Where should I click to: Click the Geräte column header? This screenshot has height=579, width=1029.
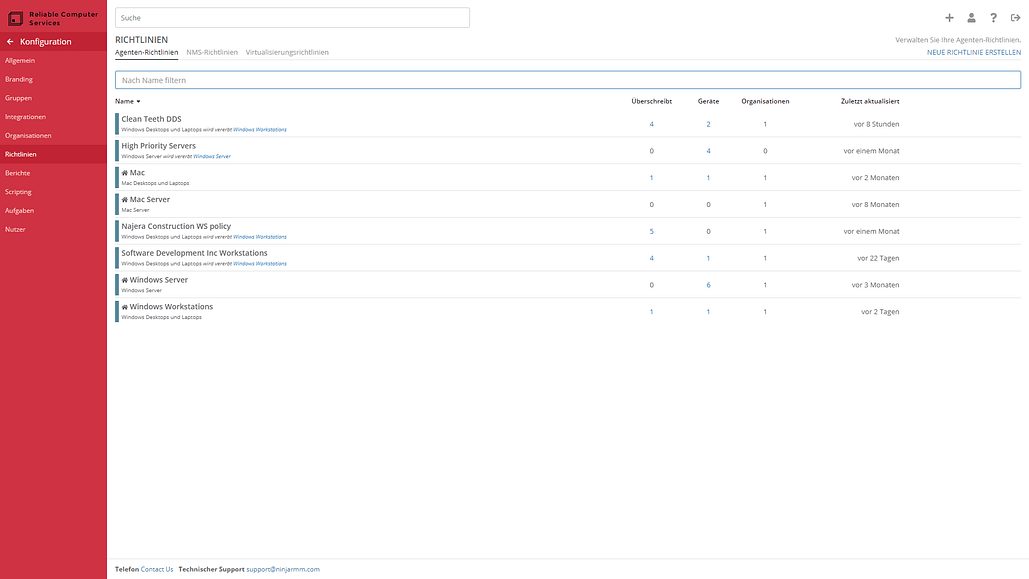pyautogui.click(x=708, y=102)
